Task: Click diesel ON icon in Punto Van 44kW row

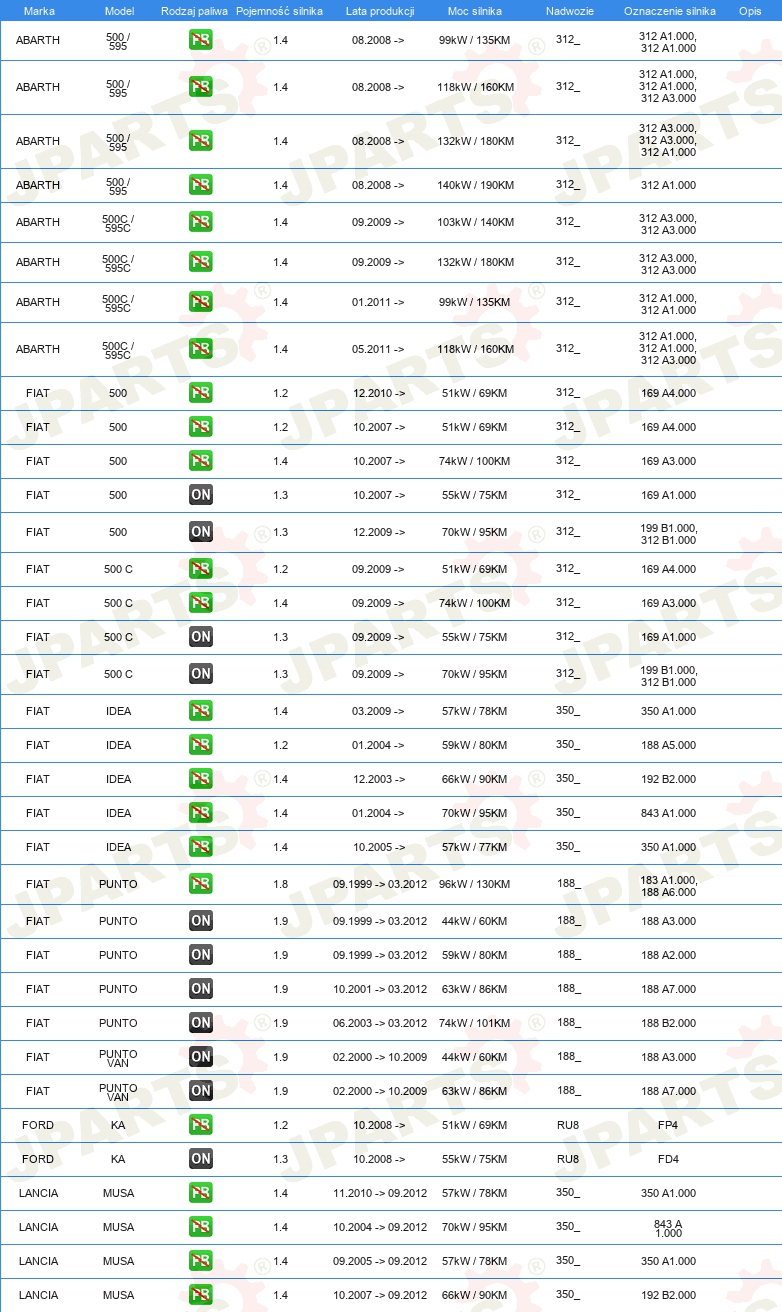Action: (x=201, y=1057)
